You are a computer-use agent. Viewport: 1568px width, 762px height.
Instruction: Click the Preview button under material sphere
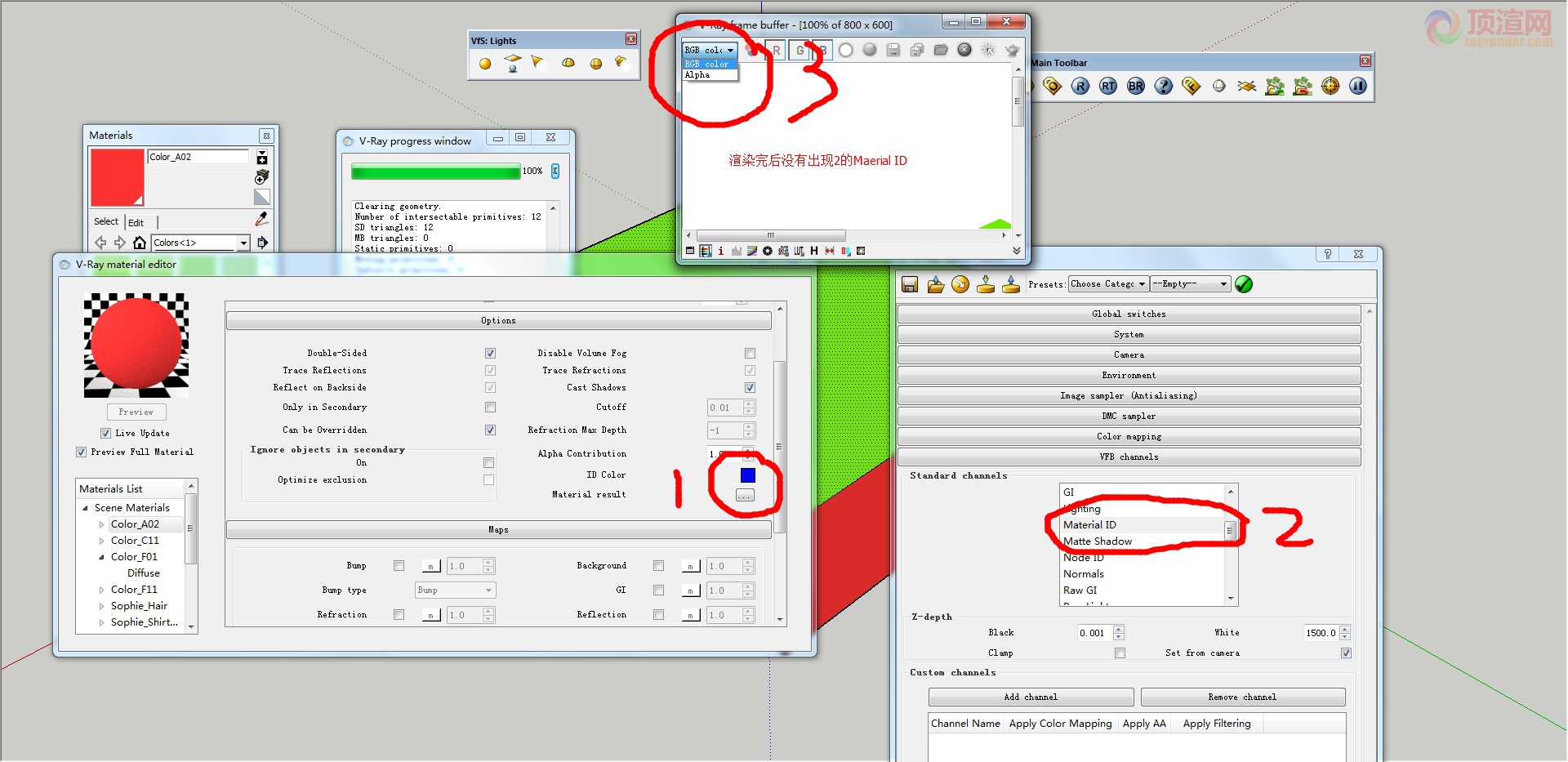(x=136, y=412)
